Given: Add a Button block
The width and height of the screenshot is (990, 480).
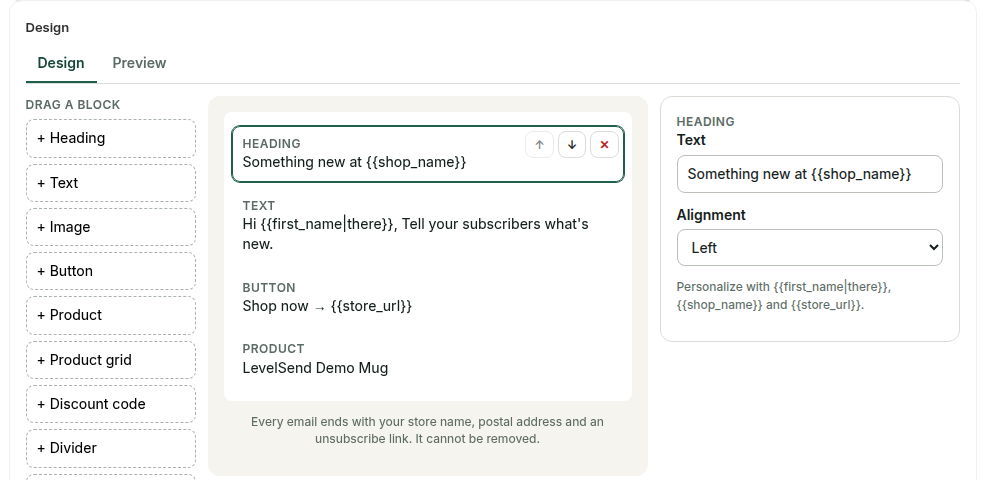Looking at the screenshot, I should pyautogui.click(x=111, y=271).
